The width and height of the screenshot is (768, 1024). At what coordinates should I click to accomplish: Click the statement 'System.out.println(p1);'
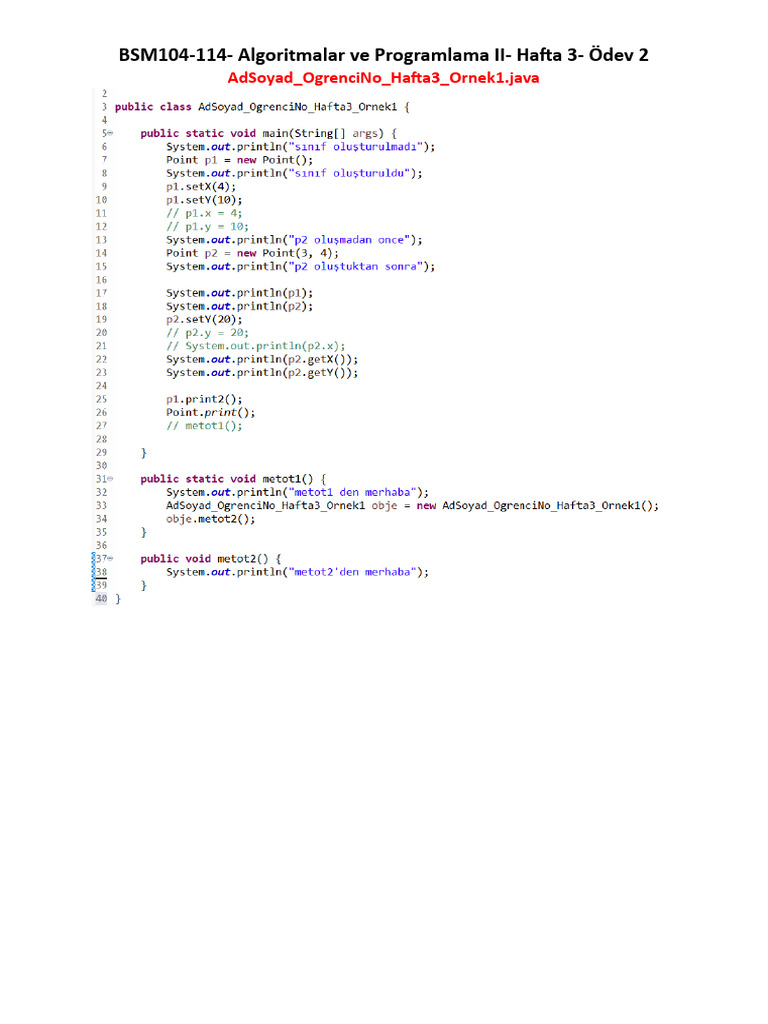[x=239, y=293]
